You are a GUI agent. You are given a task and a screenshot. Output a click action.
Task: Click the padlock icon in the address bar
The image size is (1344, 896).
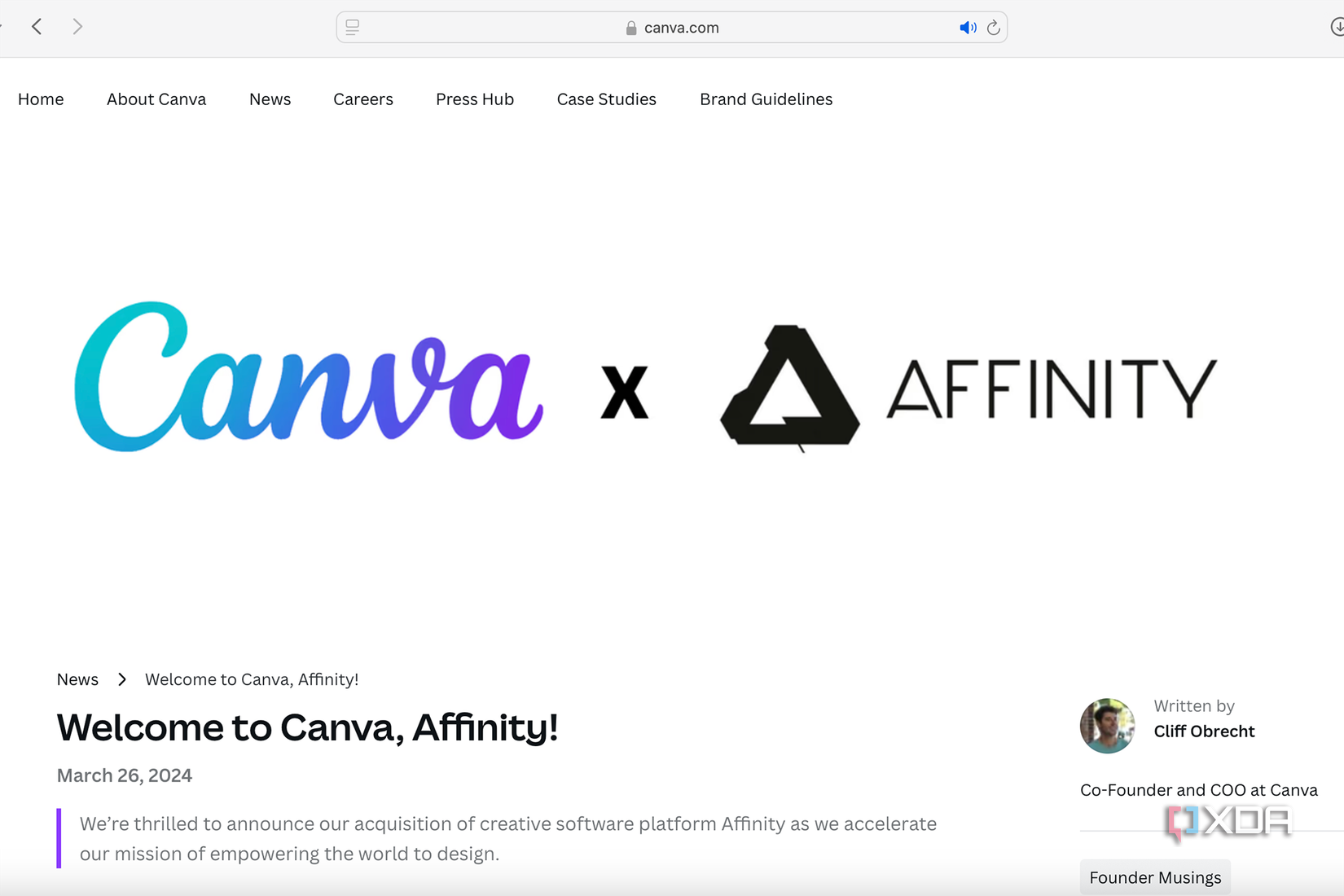click(x=630, y=27)
